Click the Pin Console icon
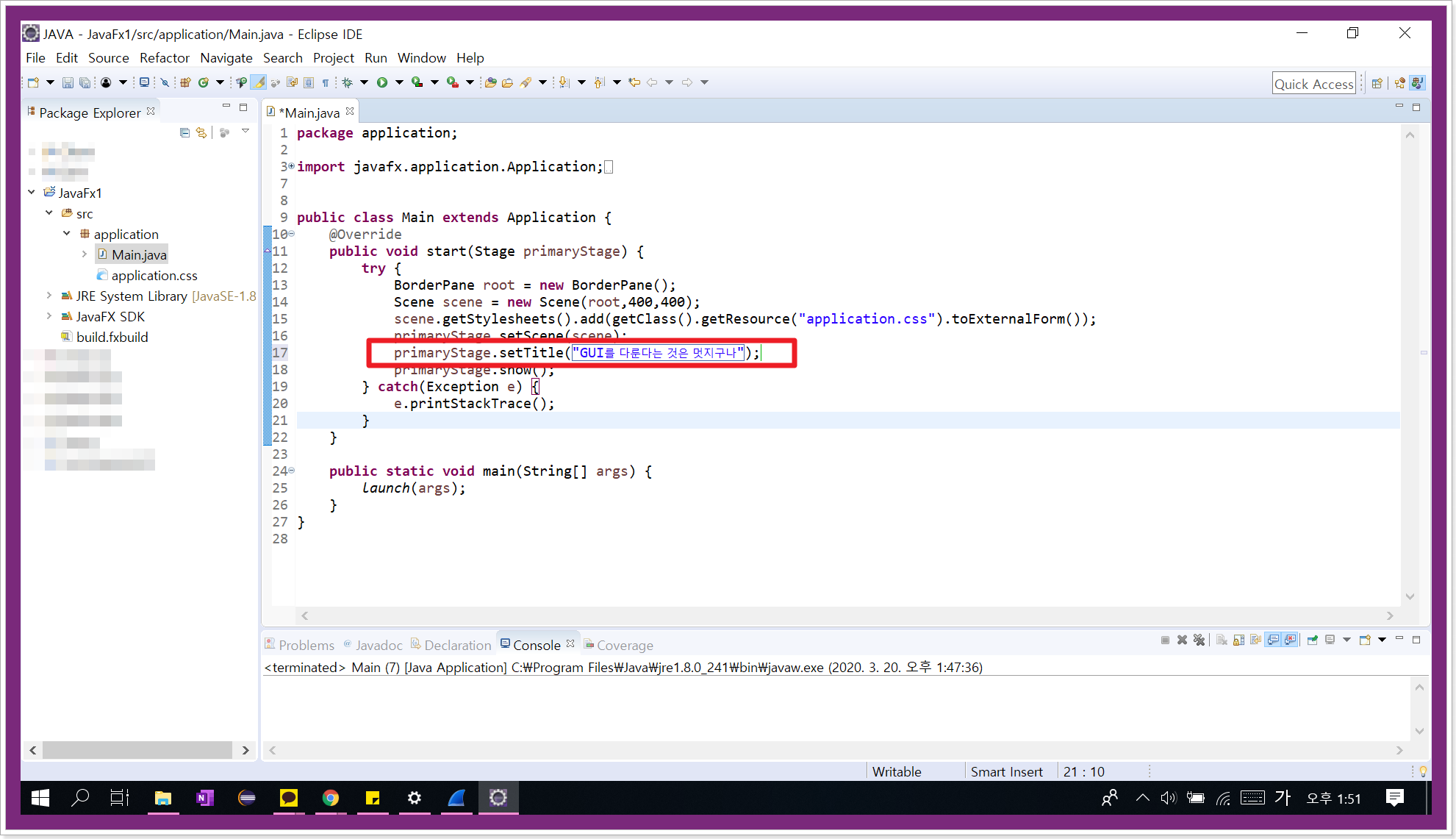This screenshot has width=1456, height=839. pos(1313,640)
